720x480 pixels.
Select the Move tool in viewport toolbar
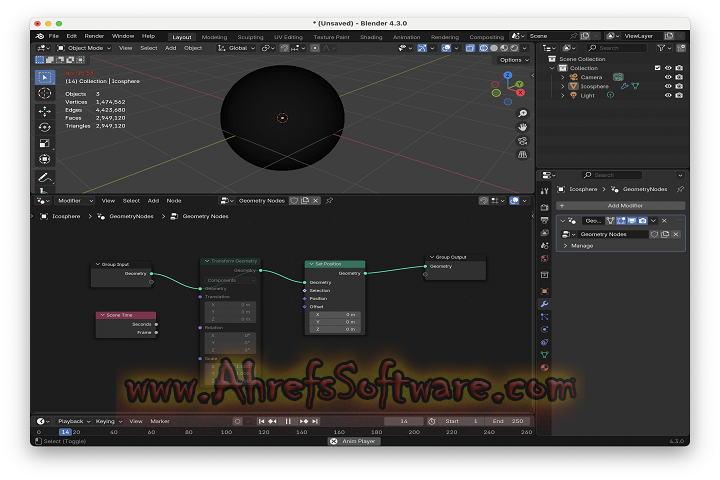(45, 111)
